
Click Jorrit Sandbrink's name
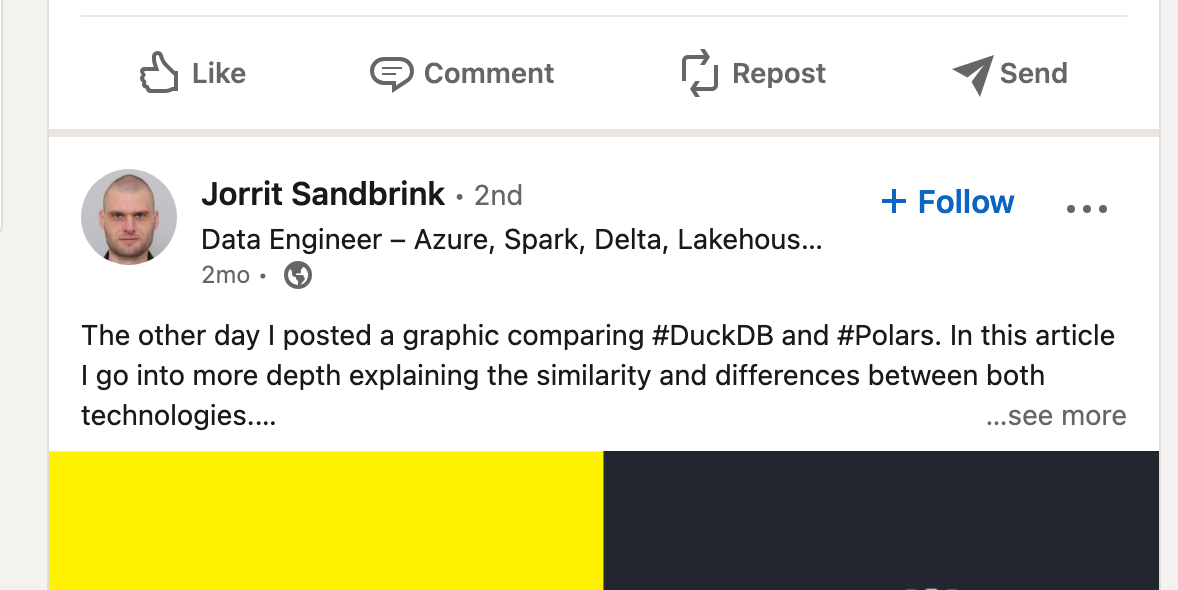(323, 194)
